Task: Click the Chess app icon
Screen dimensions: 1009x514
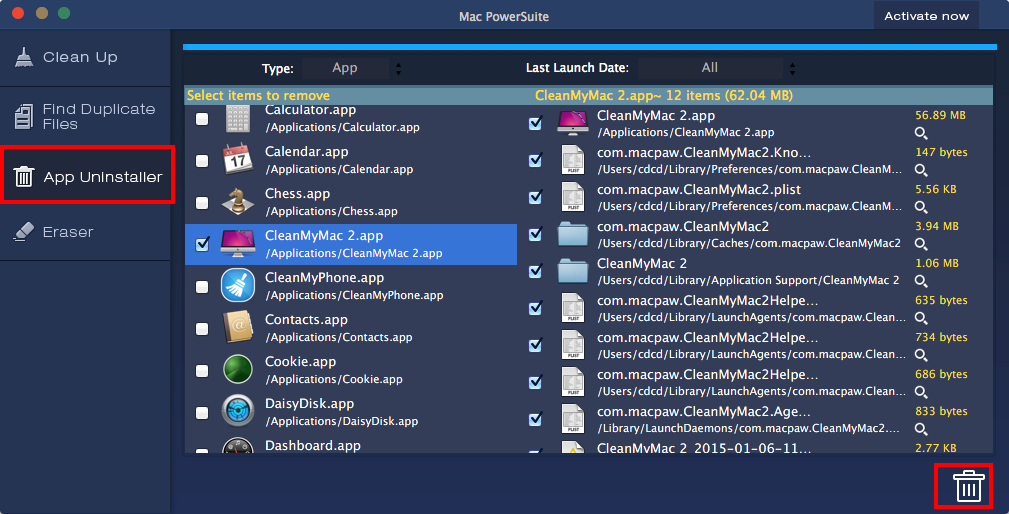Action: [x=237, y=202]
